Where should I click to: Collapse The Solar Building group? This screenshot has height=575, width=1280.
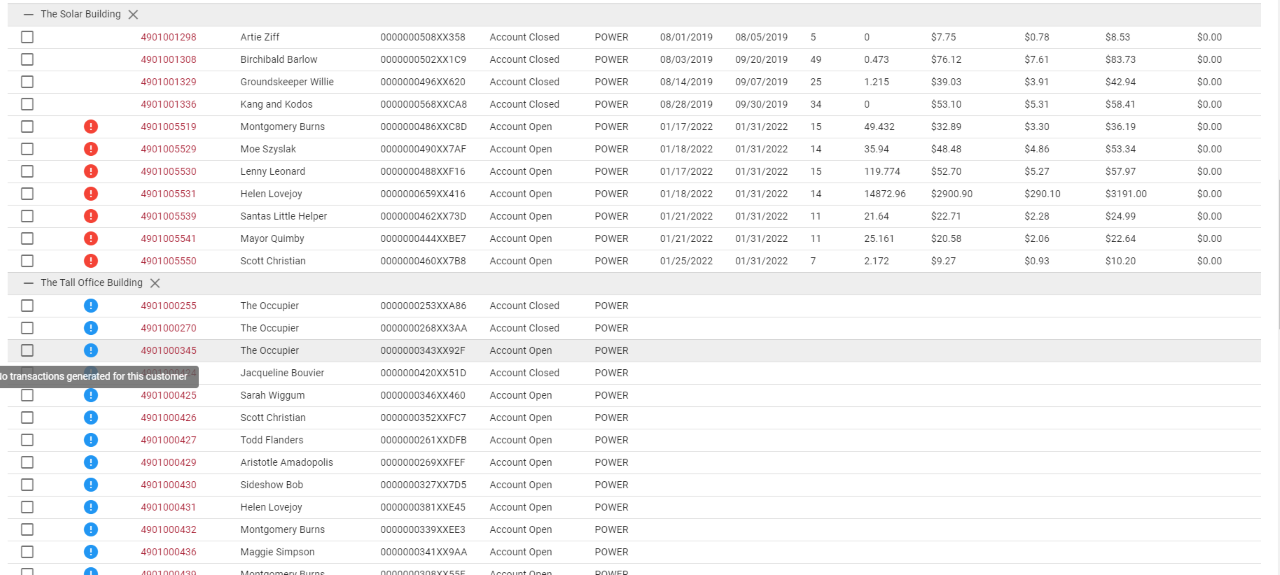click(x=28, y=15)
